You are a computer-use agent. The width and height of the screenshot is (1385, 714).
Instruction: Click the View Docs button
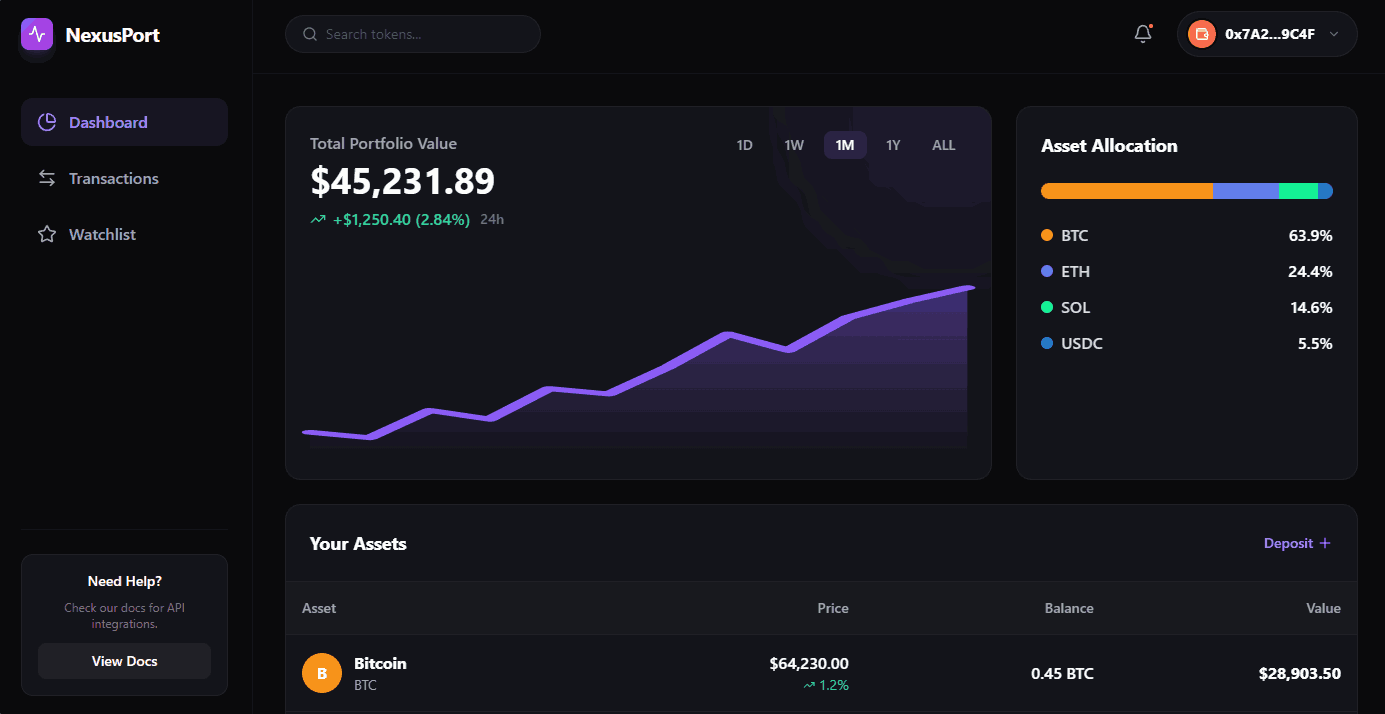(124, 661)
